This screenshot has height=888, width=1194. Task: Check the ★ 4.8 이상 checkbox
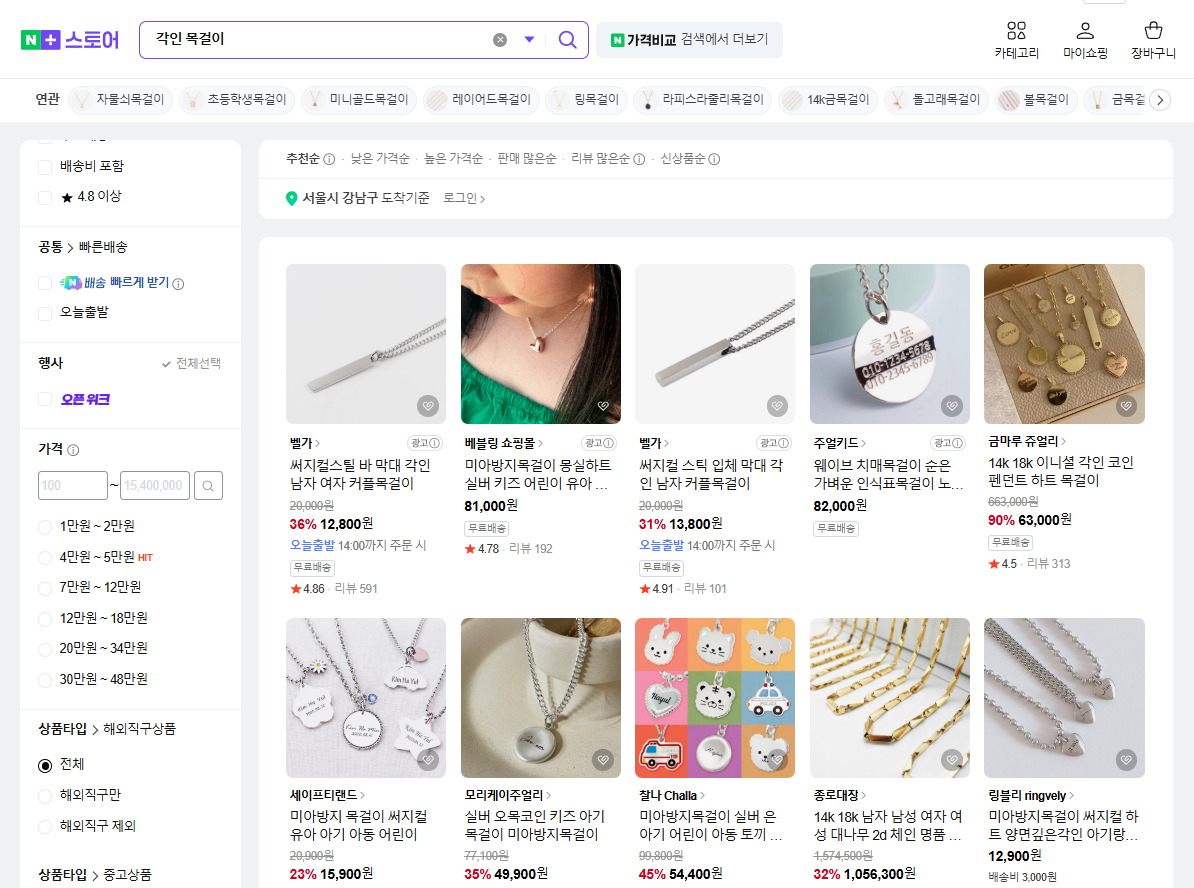click(45, 198)
